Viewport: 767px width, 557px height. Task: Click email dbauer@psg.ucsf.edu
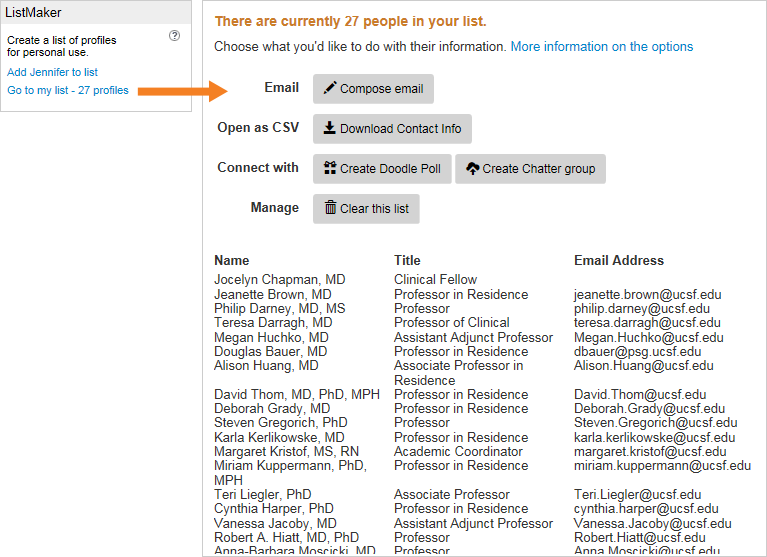click(637, 352)
